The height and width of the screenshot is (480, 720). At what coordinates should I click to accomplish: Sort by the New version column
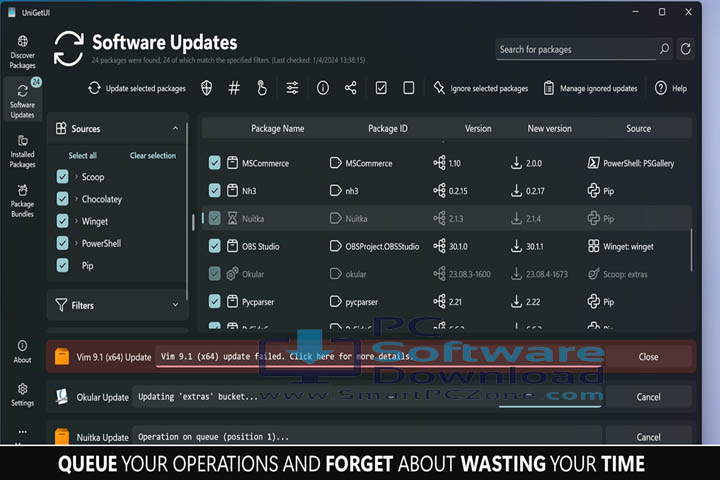click(550, 129)
